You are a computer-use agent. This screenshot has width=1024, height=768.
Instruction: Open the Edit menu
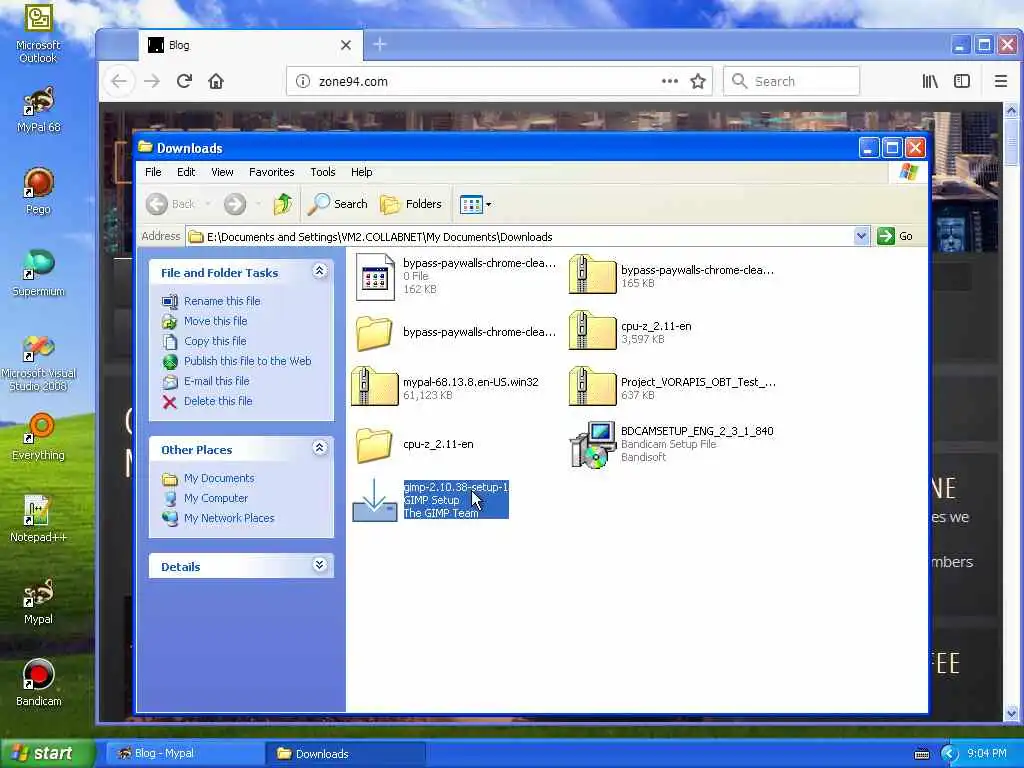coord(186,172)
